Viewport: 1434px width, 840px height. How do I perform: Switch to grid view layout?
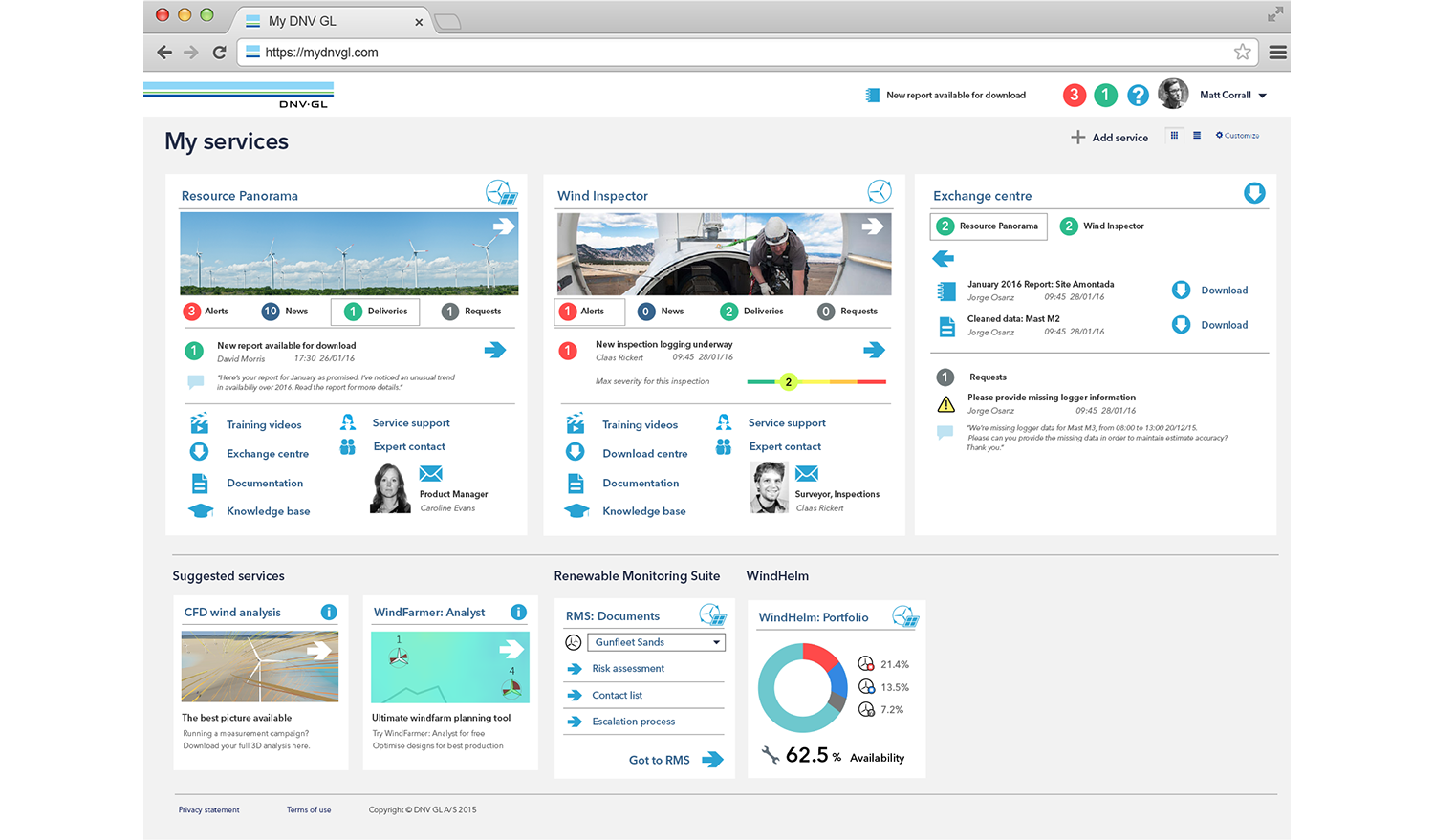tap(1174, 136)
